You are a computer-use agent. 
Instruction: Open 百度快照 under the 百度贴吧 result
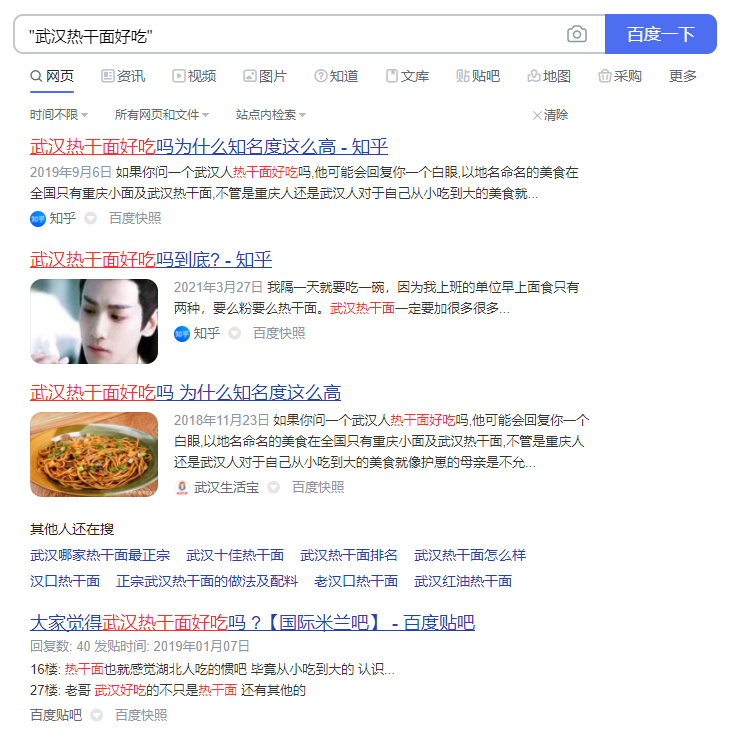(141, 715)
